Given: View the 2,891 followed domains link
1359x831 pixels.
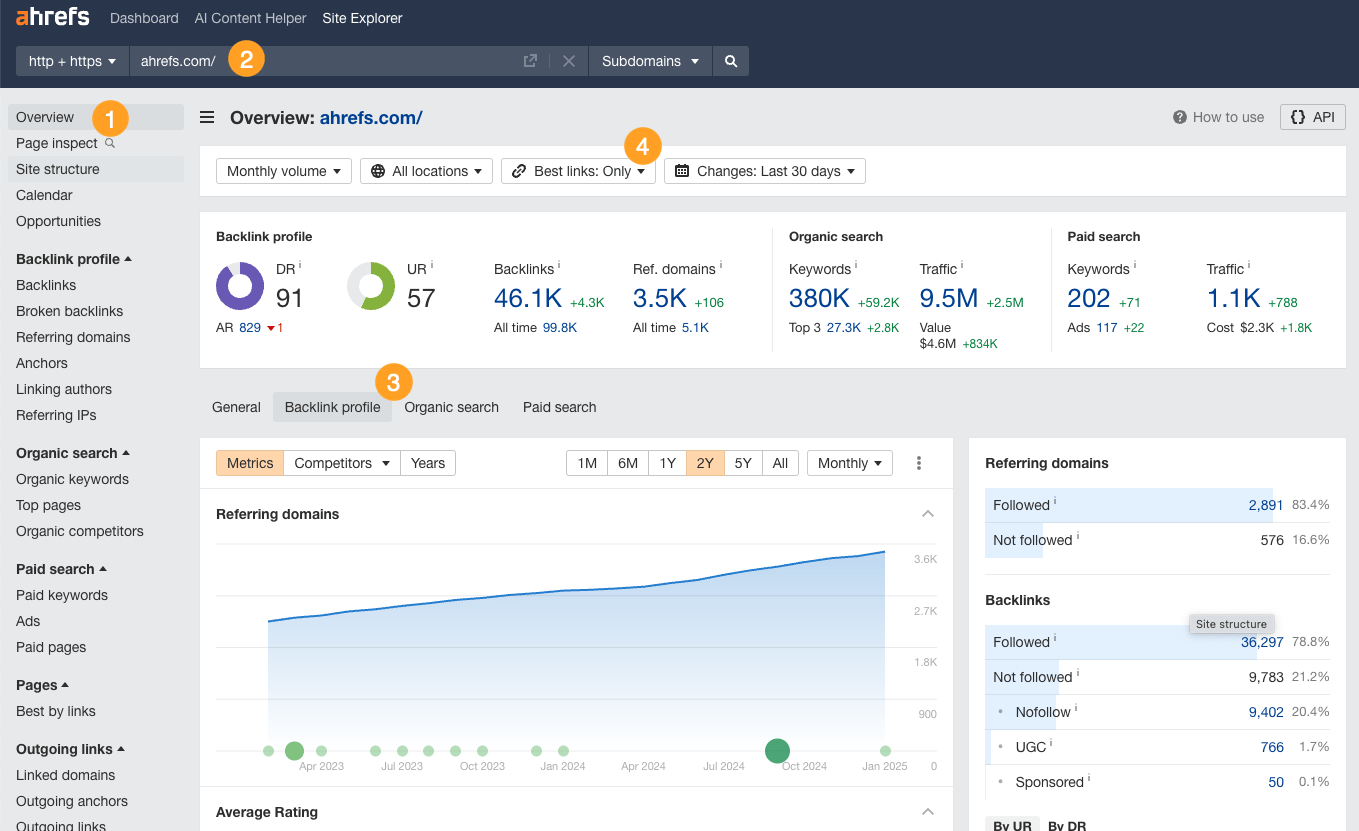Looking at the screenshot, I should pyautogui.click(x=1266, y=505).
